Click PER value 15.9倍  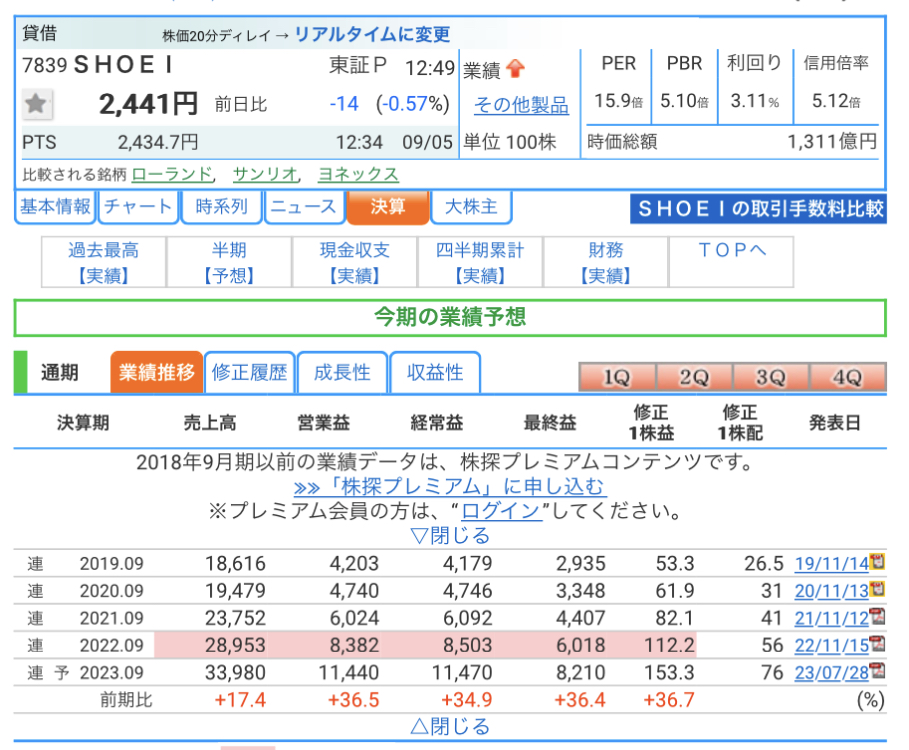point(619,101)
